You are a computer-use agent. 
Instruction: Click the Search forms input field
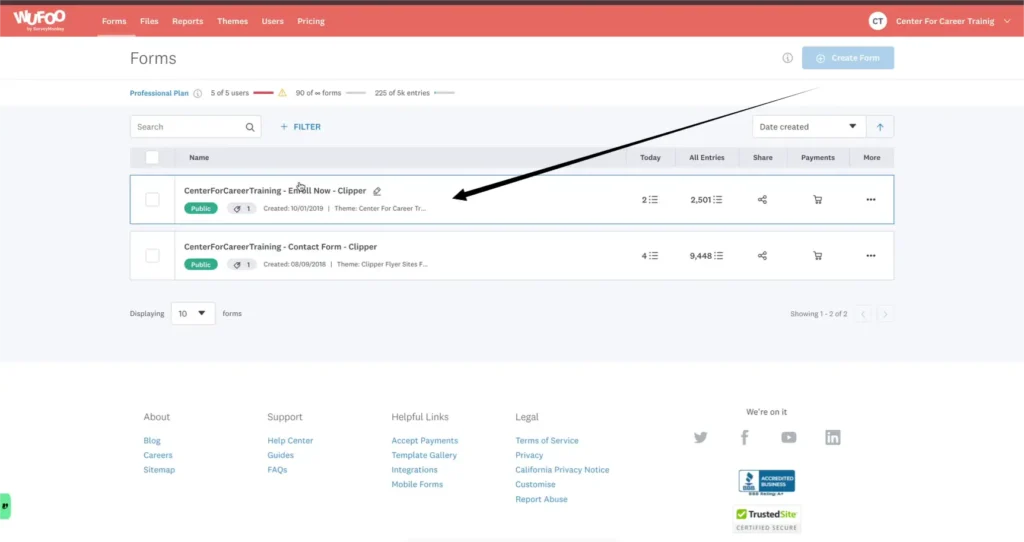tap(190, 127)
